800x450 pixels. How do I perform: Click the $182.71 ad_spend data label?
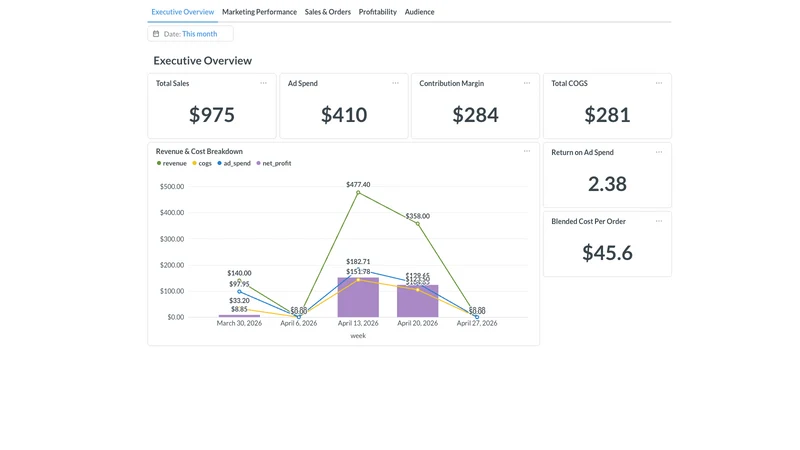[358, 261]
